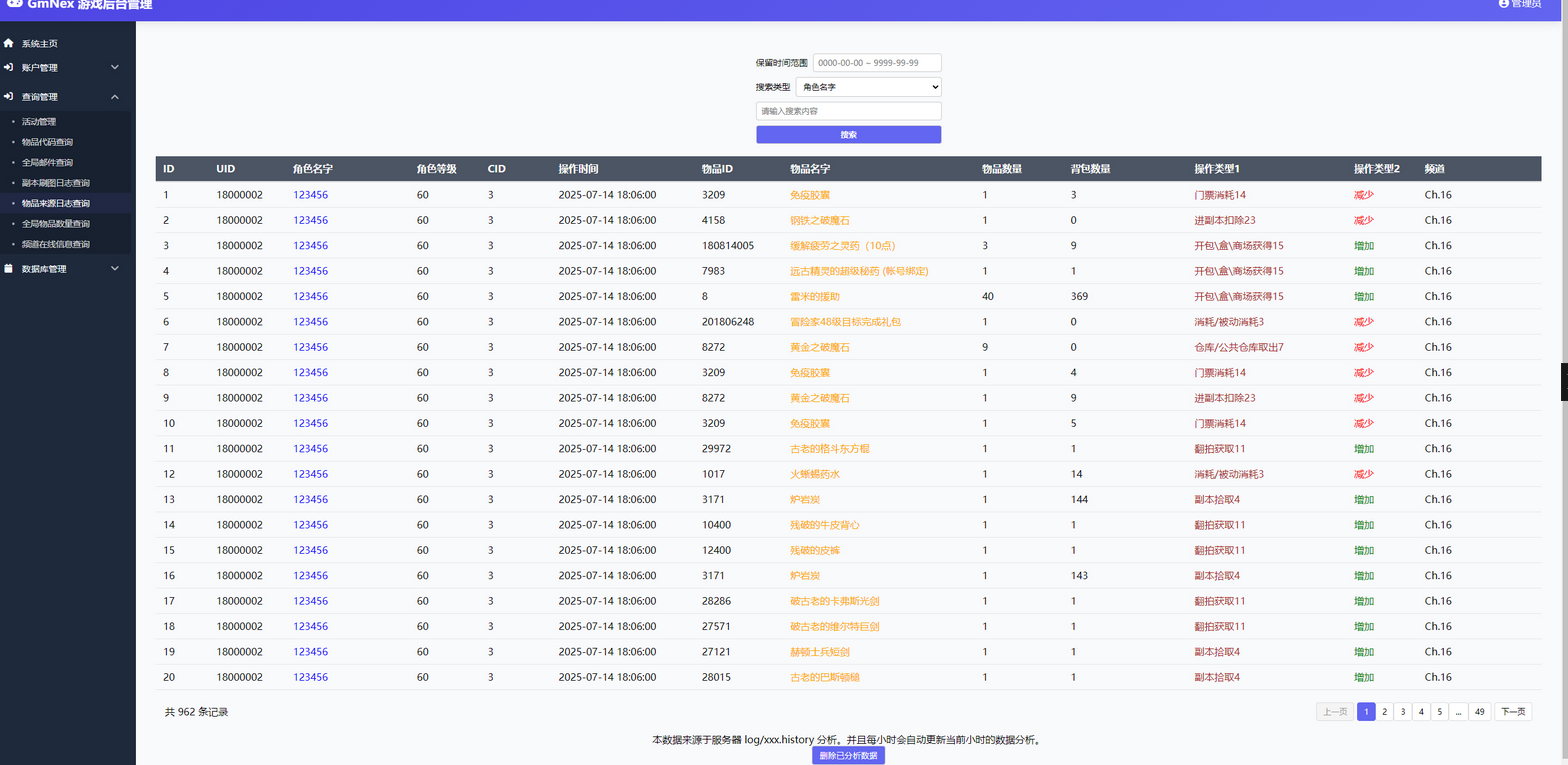Click the 查询管理 sidebar icon
Image resolution: width=1568 pixels, height=765 pixels.
pyautogui.click(x=9, y=97)
